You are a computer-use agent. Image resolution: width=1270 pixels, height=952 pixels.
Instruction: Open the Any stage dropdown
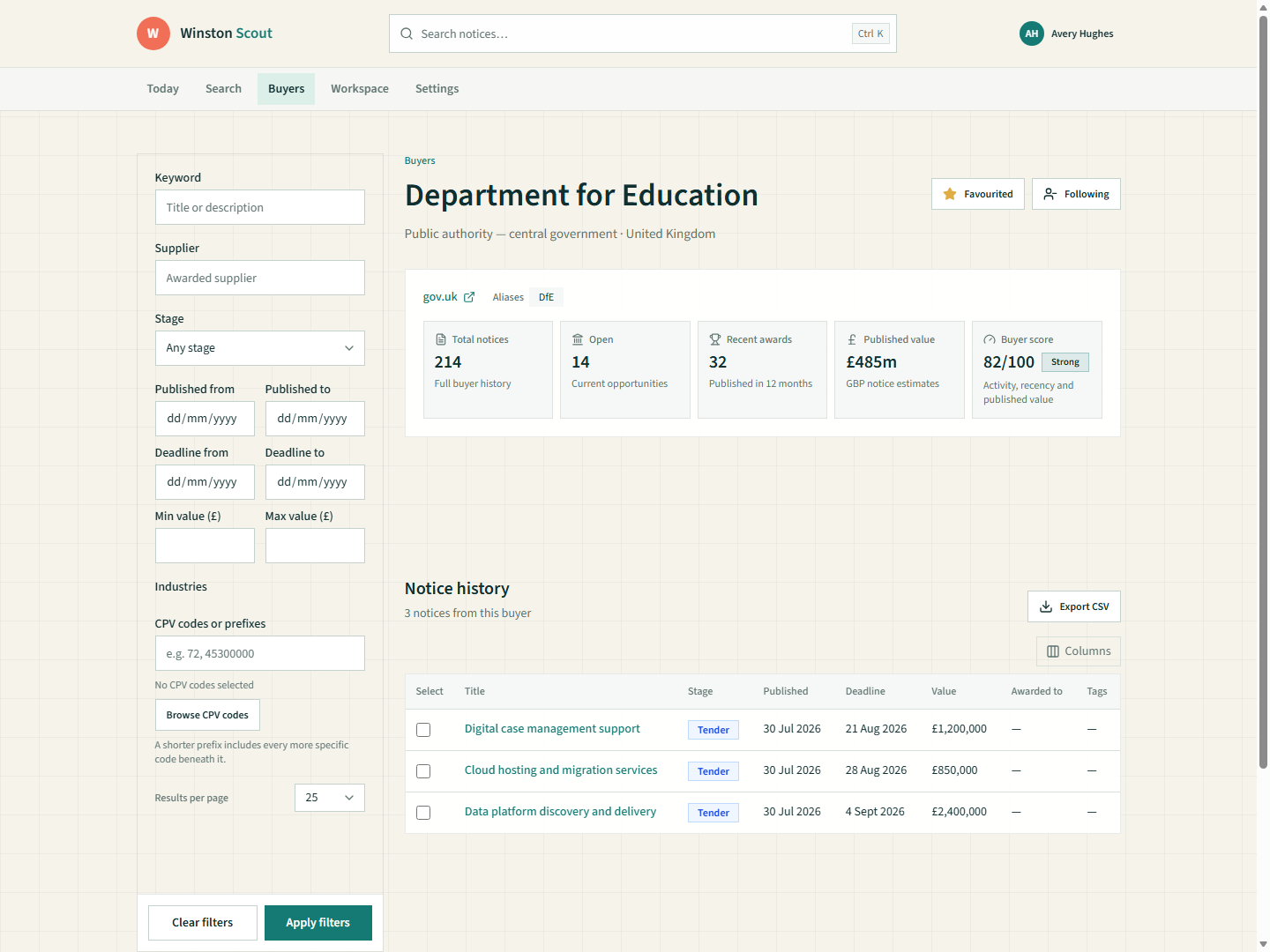260,348
